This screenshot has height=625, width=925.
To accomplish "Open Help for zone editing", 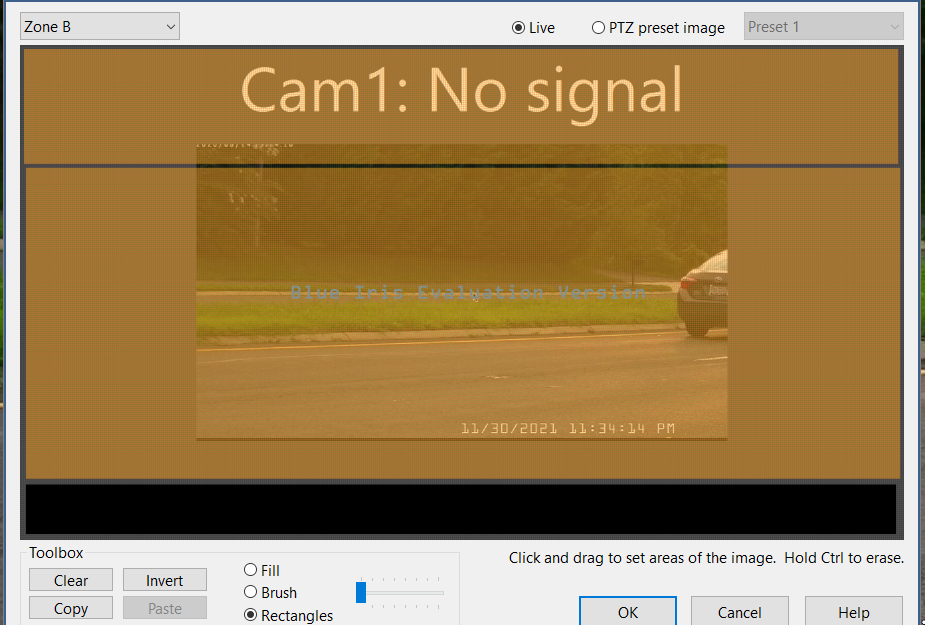I will (x=854, y=612).
